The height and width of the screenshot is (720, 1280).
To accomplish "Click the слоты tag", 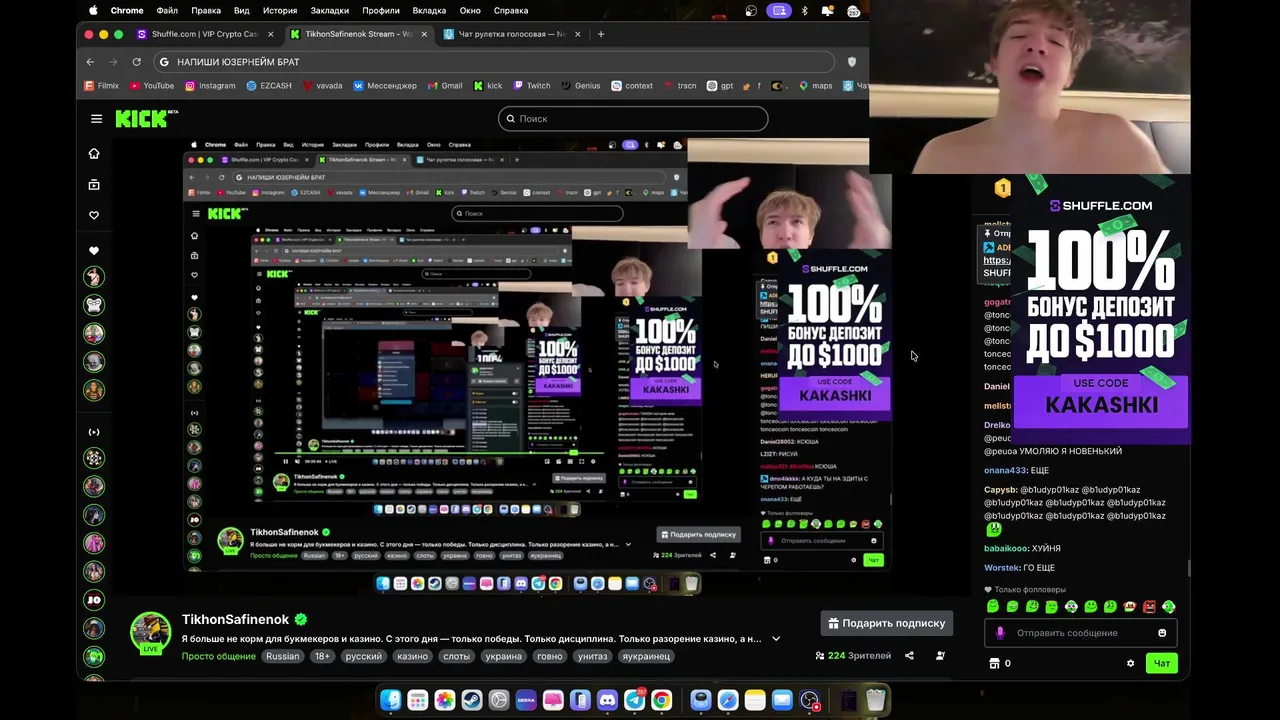I will (457, 656).
